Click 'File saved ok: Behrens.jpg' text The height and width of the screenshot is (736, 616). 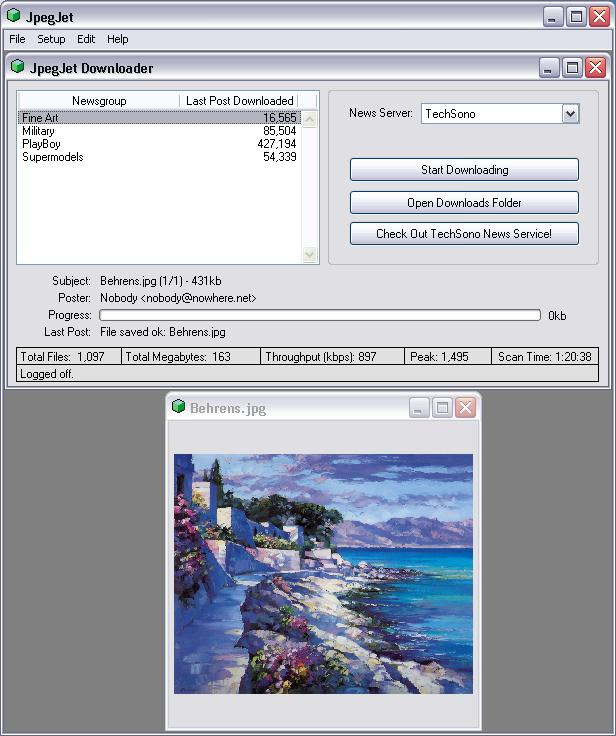click(x=162, y=332)
